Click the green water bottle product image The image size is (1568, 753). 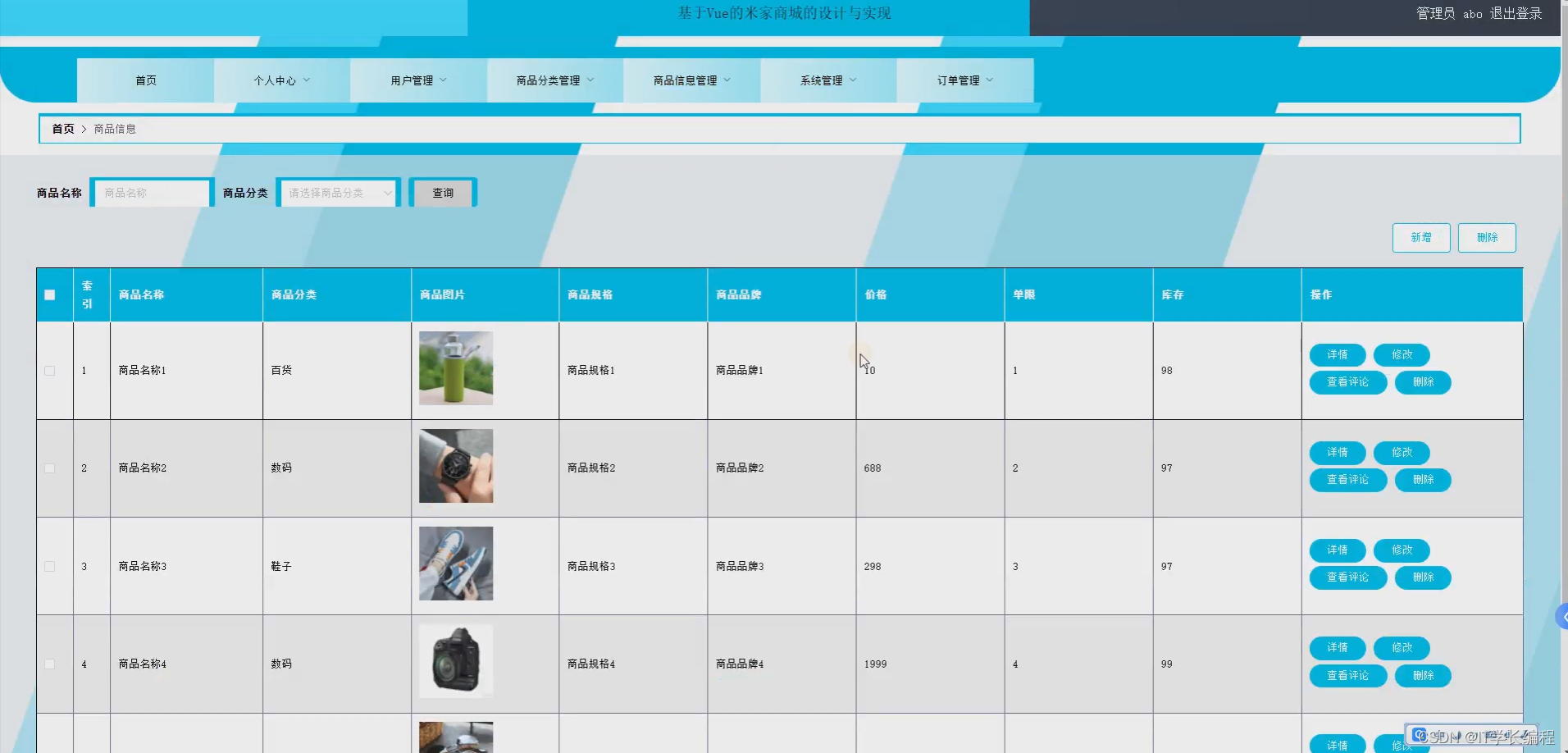click(456, 368)
